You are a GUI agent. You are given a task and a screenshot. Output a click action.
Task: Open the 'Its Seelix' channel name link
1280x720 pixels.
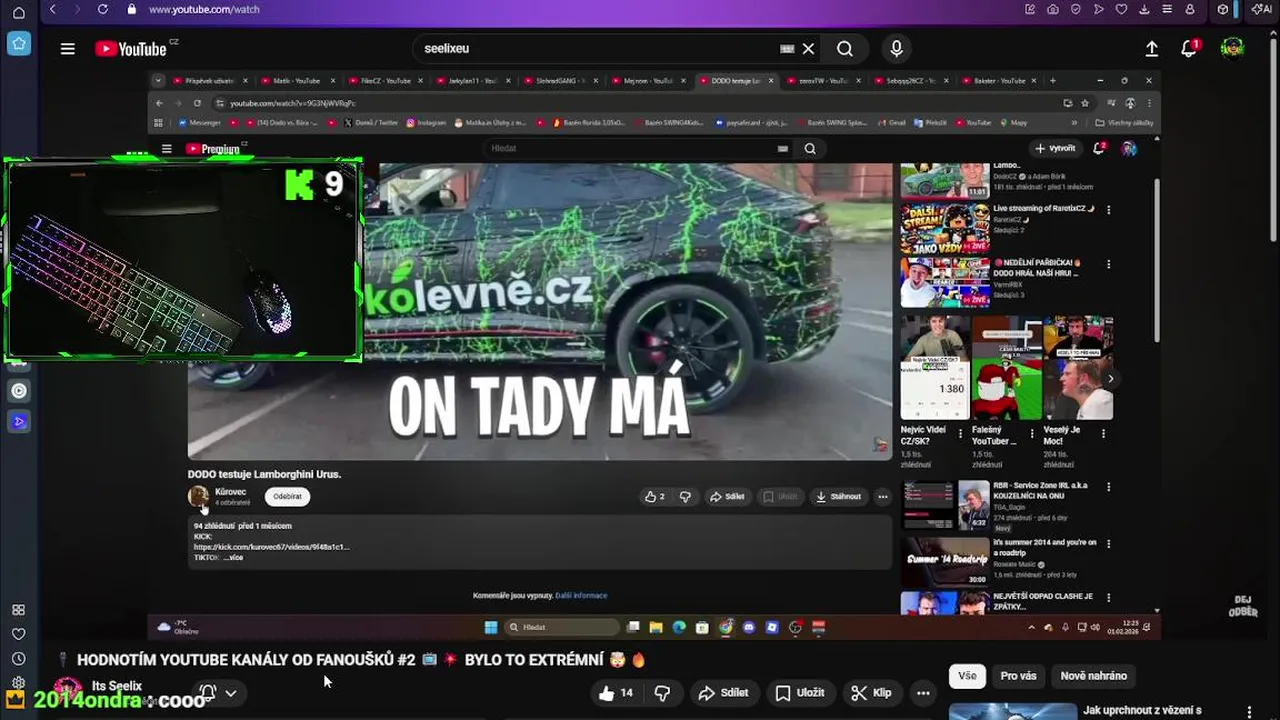tap(117, 686)
